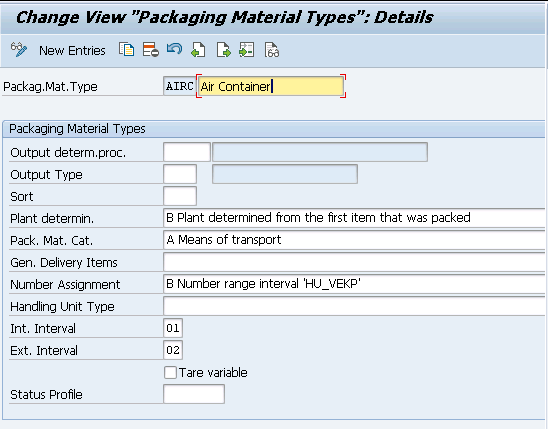The image size is (548, 429).
Task: Click the Display/Change toggle pencil icon
Action: 19,50
